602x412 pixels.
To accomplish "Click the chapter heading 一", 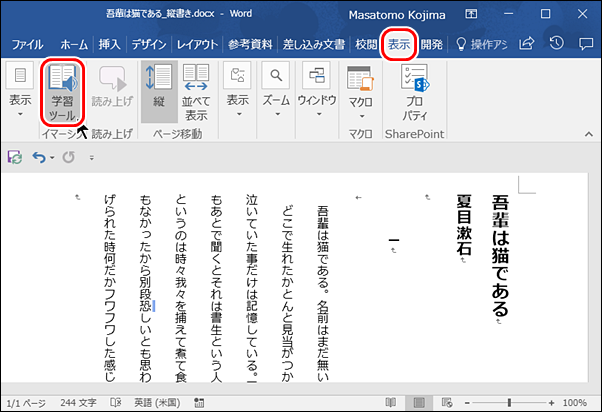I will tap(394, 240).
